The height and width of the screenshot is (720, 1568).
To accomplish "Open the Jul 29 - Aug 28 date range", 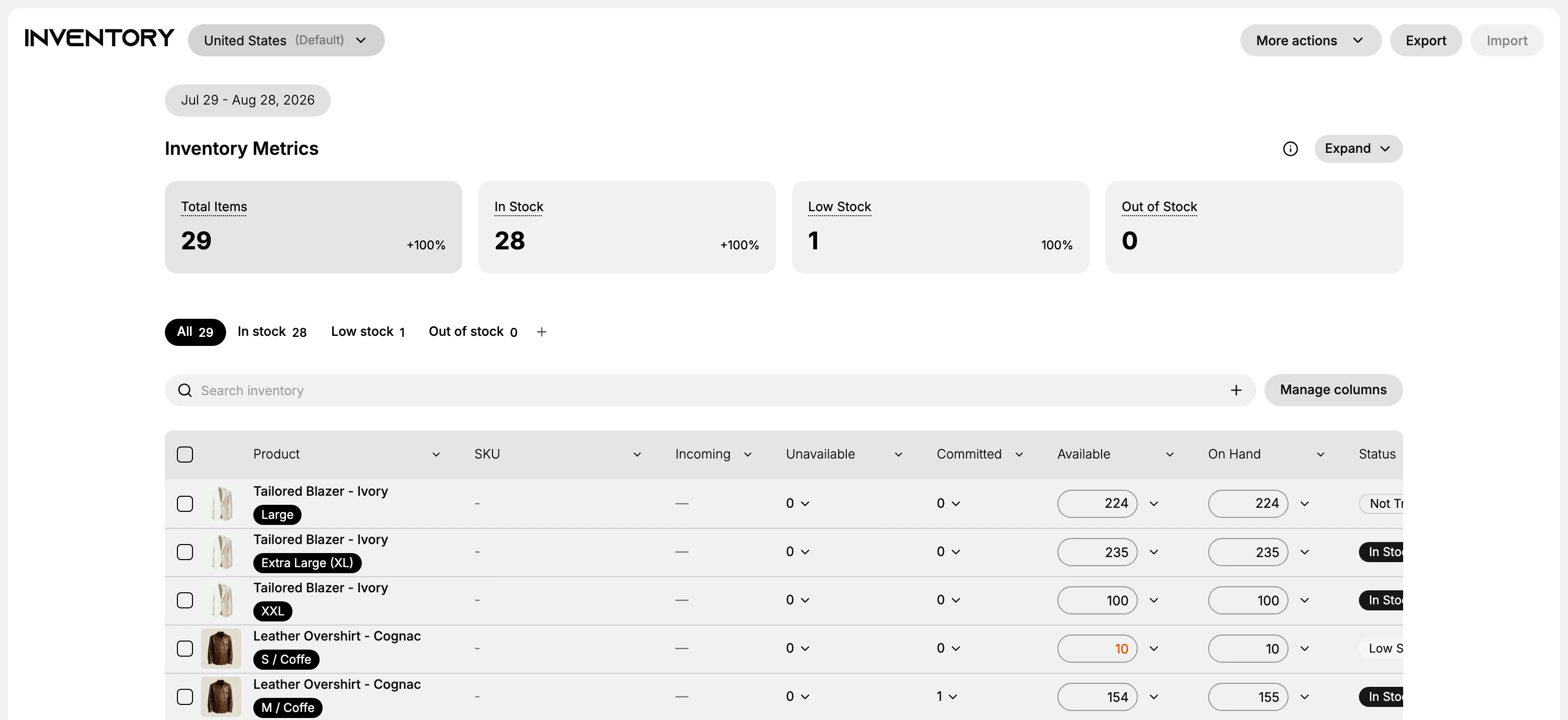I will pyautogui.click(x=248, y=101).
